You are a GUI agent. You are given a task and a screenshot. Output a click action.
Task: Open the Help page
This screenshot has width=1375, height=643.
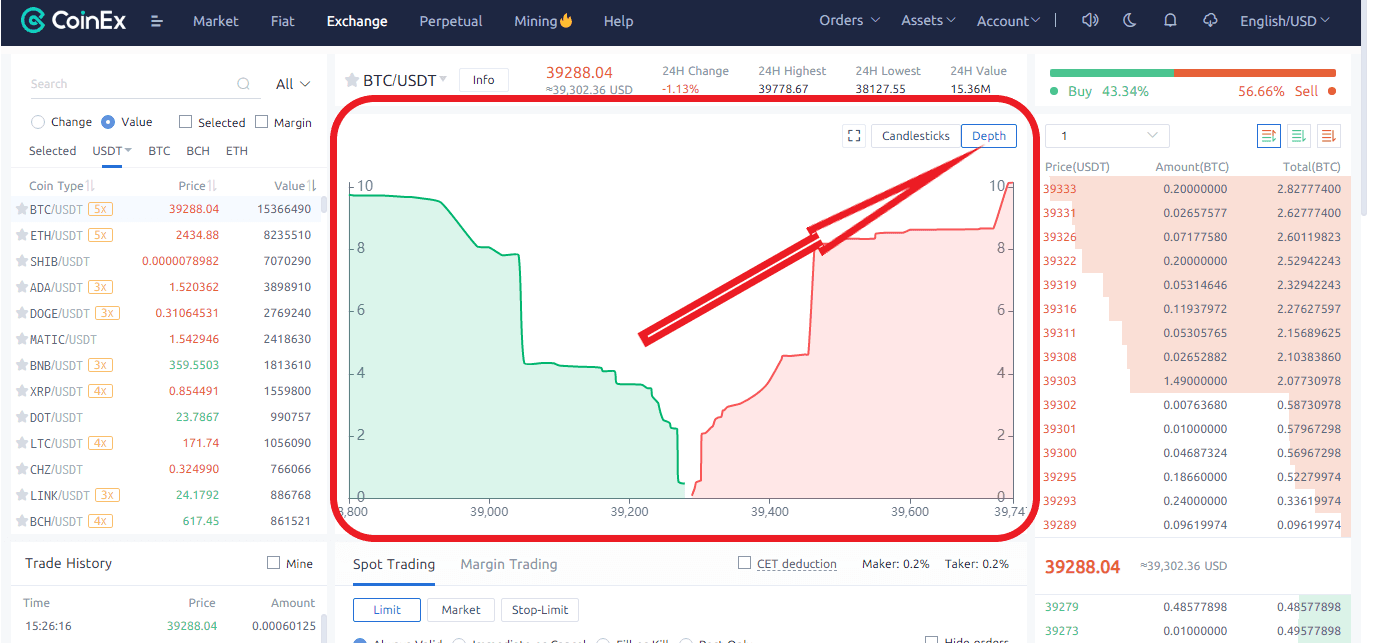pos(619,21)
